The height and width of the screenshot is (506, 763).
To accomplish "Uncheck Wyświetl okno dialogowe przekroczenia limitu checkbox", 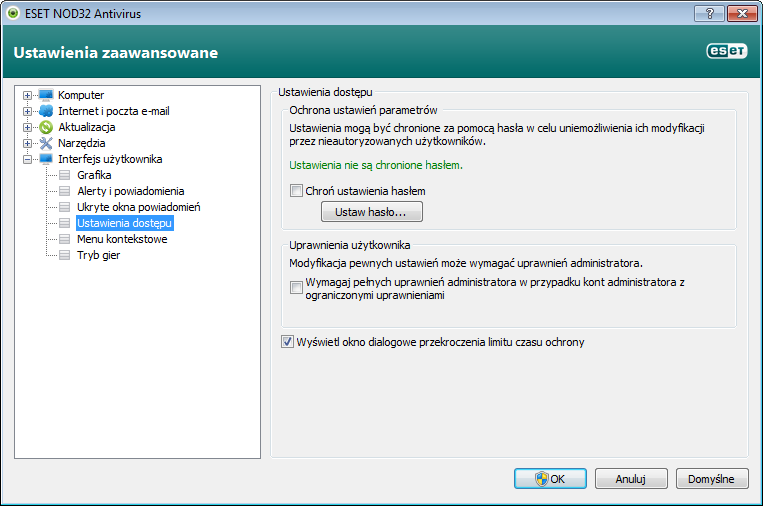I will point(288,342).
